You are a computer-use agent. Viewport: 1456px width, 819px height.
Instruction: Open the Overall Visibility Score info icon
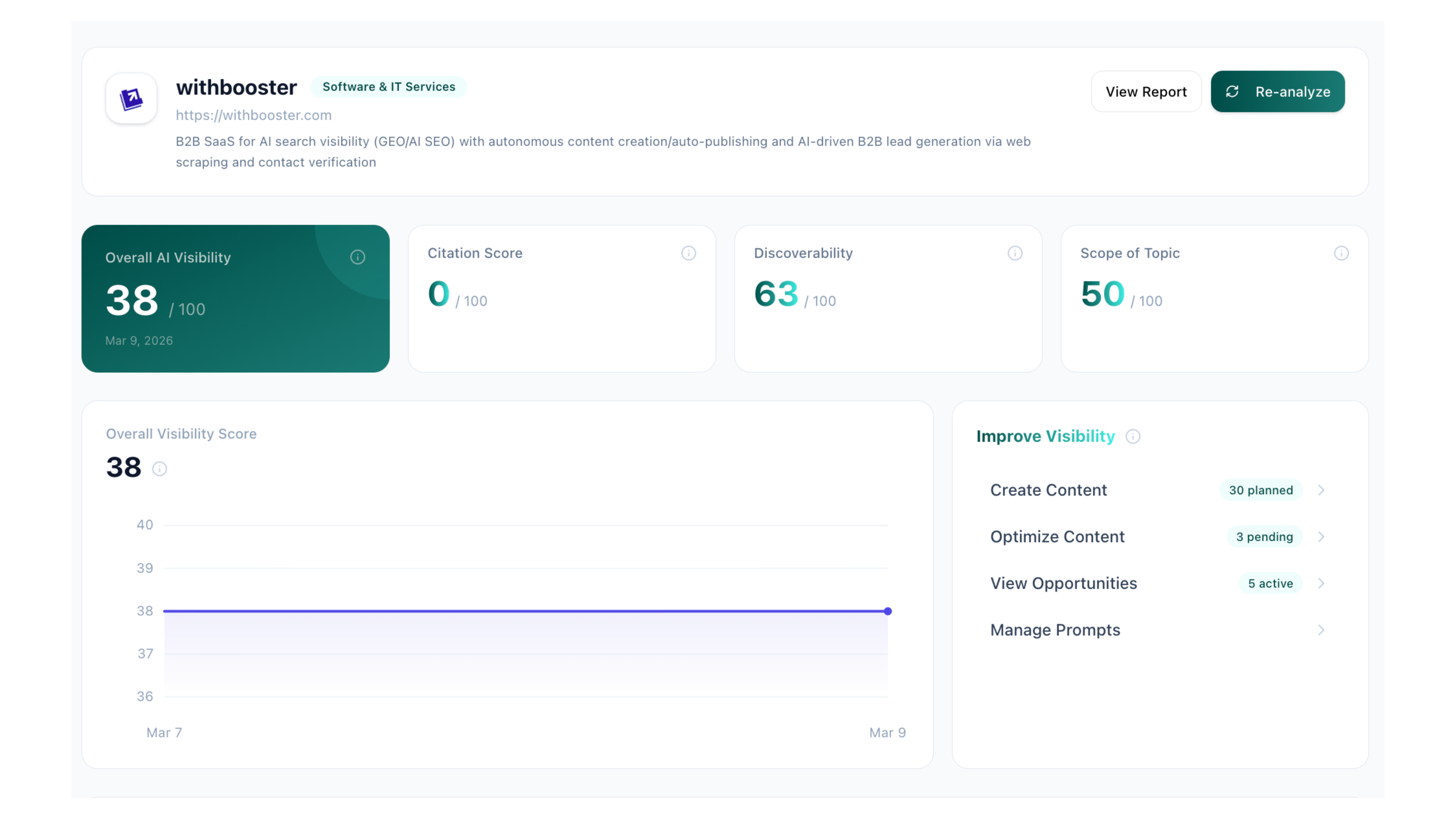click(160, 469)
